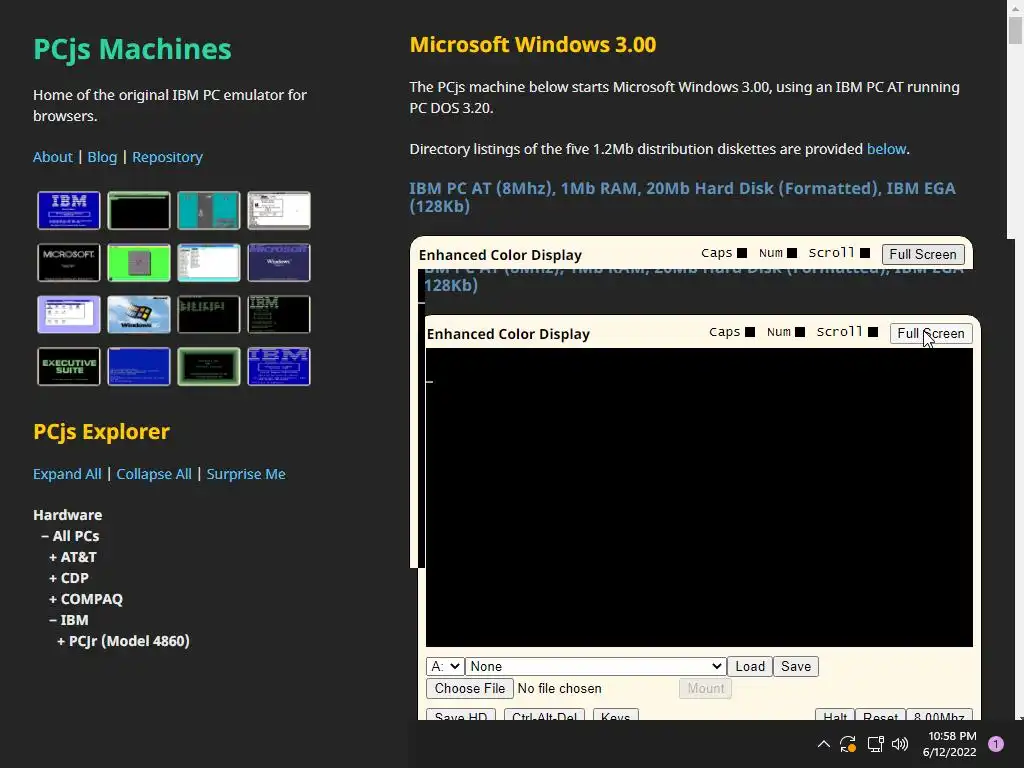Open the A: drive selector dropdown
This screenshot has height=768, width=1024.
(445, 666)
